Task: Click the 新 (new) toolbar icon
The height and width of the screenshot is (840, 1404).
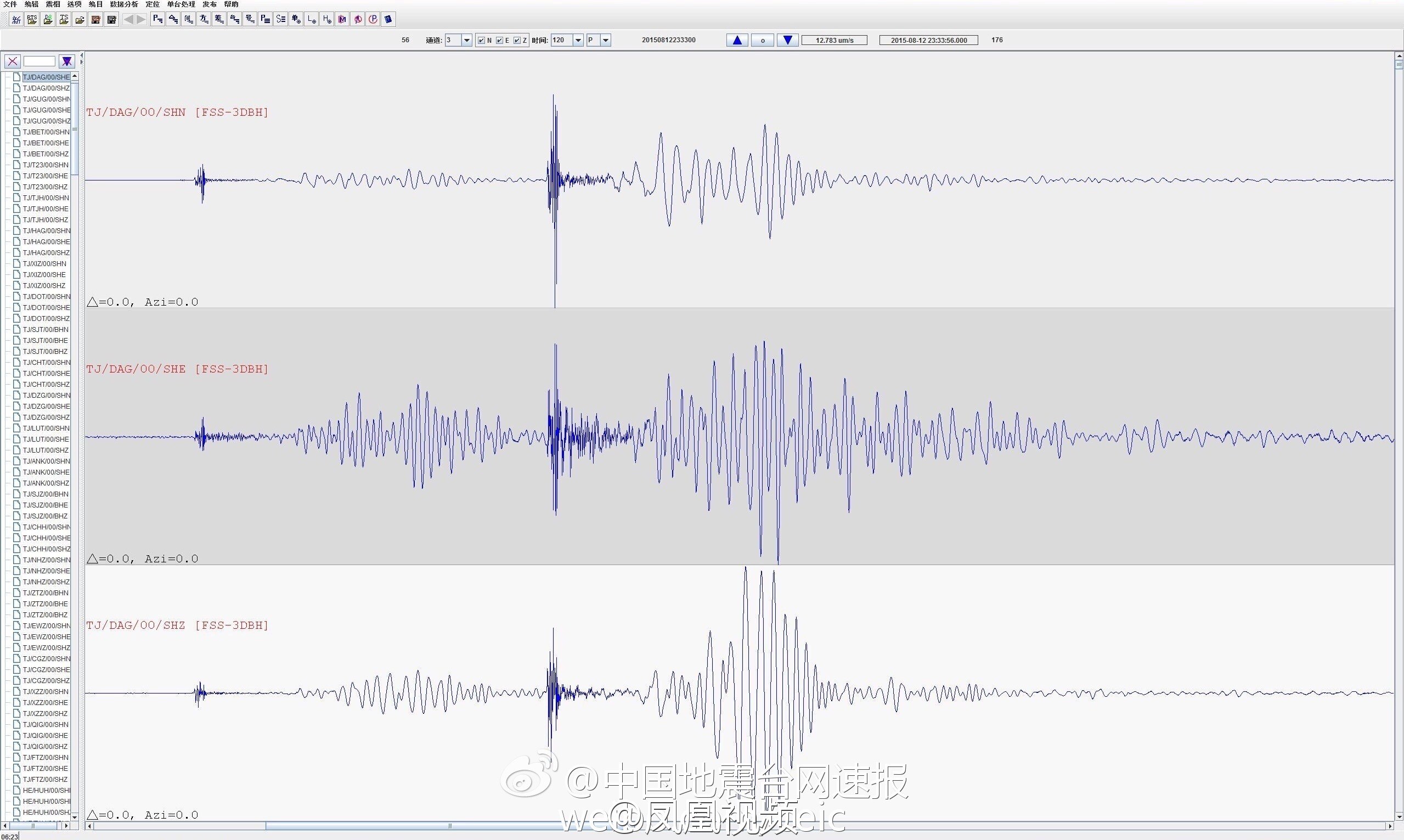Action: coord(16,19)
